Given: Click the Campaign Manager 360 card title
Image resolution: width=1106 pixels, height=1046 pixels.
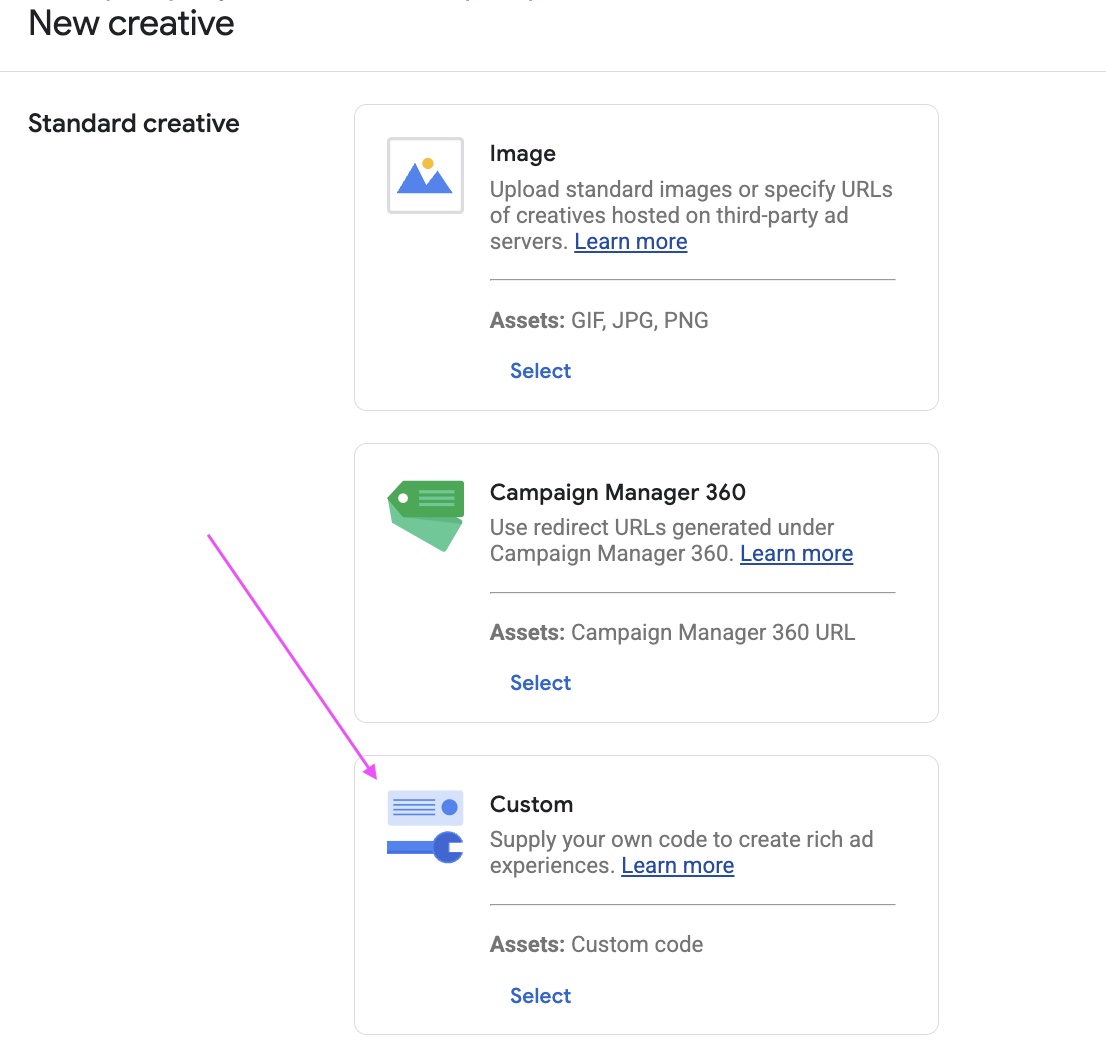Looking at the screenshot, I should 618,492.
